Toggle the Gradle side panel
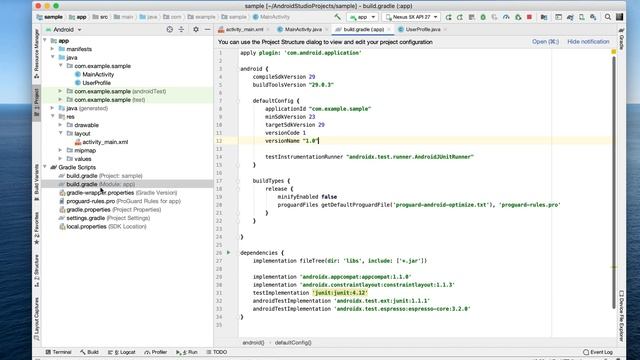The height and width of the screenshot is (360, 640). coord(621,39)
